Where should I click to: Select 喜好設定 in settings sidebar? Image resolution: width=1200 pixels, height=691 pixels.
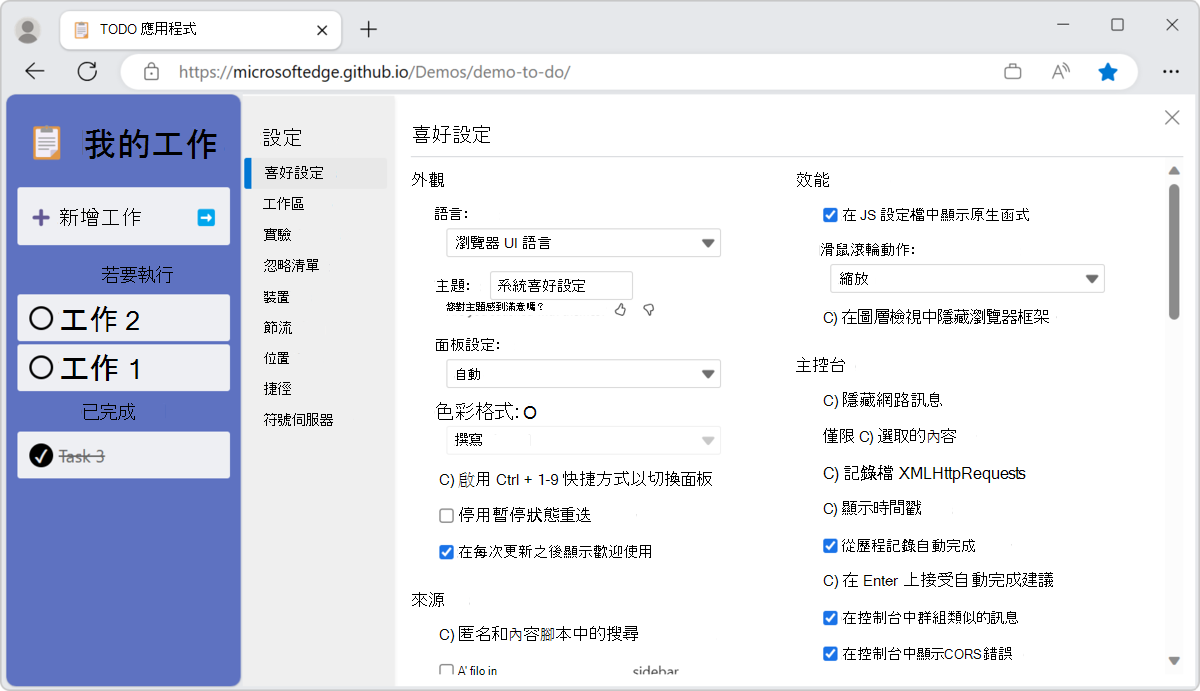point(315,173)
